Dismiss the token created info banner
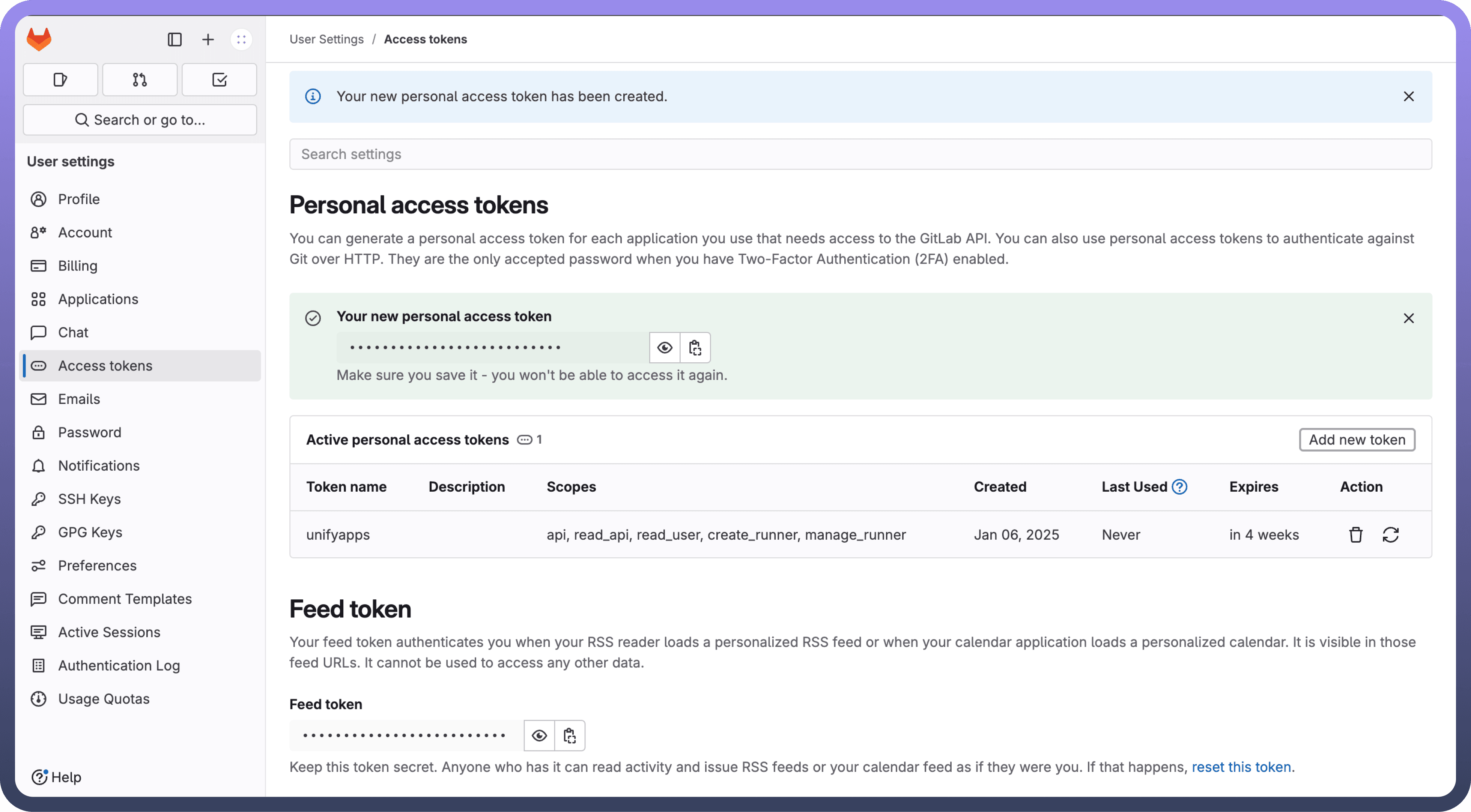 [x=1408, y=96]
